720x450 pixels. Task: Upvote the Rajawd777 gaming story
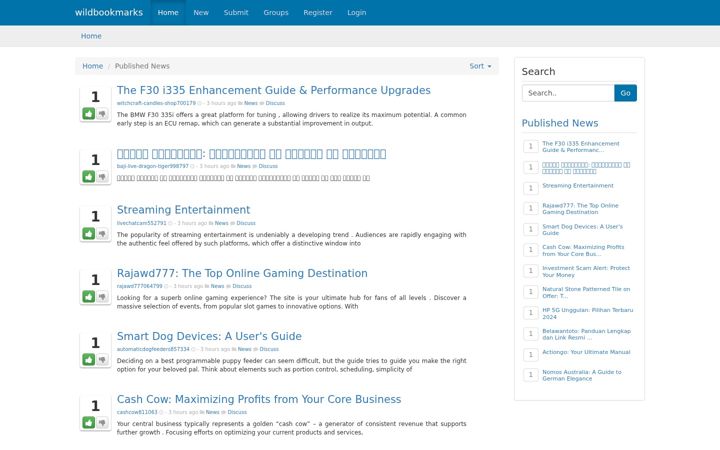[x=89, y=297]
